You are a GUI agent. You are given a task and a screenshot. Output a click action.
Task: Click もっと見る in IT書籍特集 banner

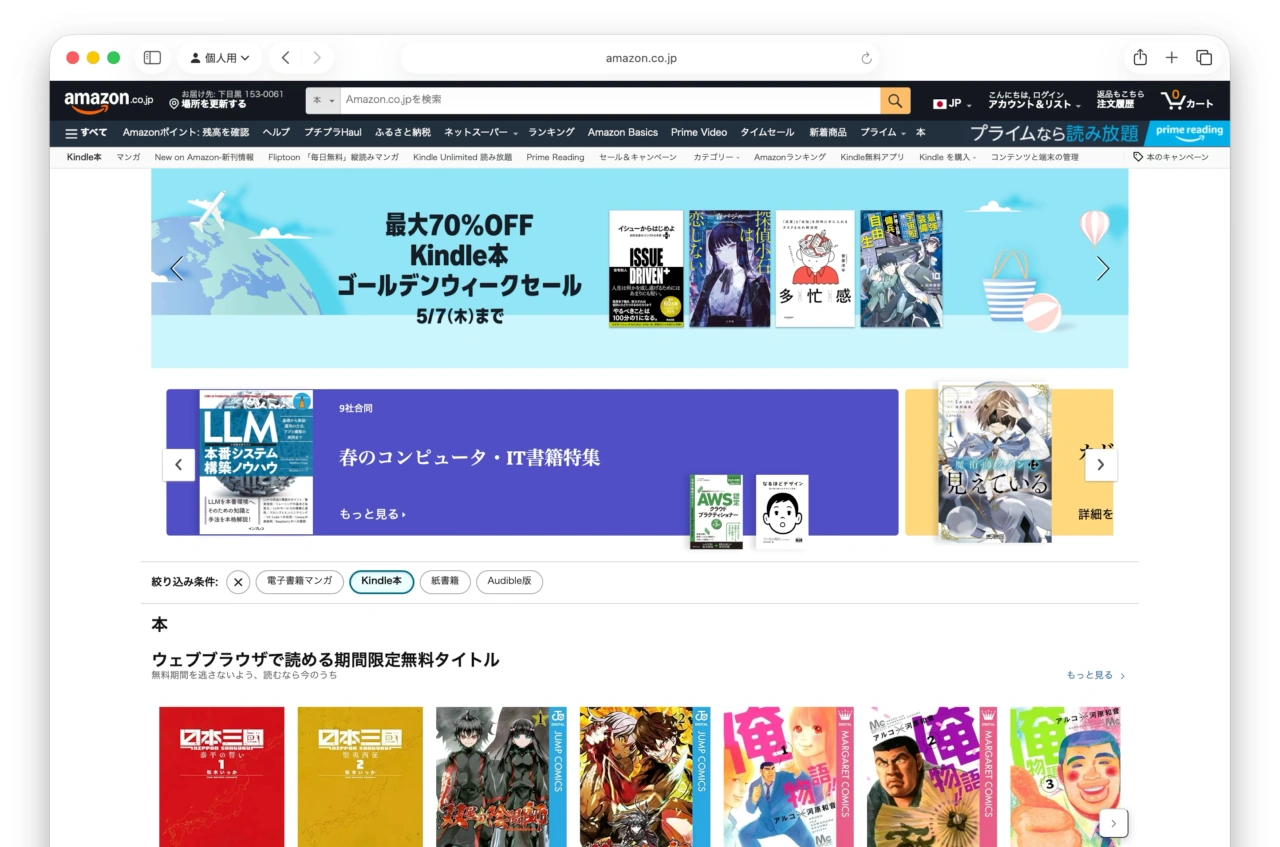click(x=372, y=514)
